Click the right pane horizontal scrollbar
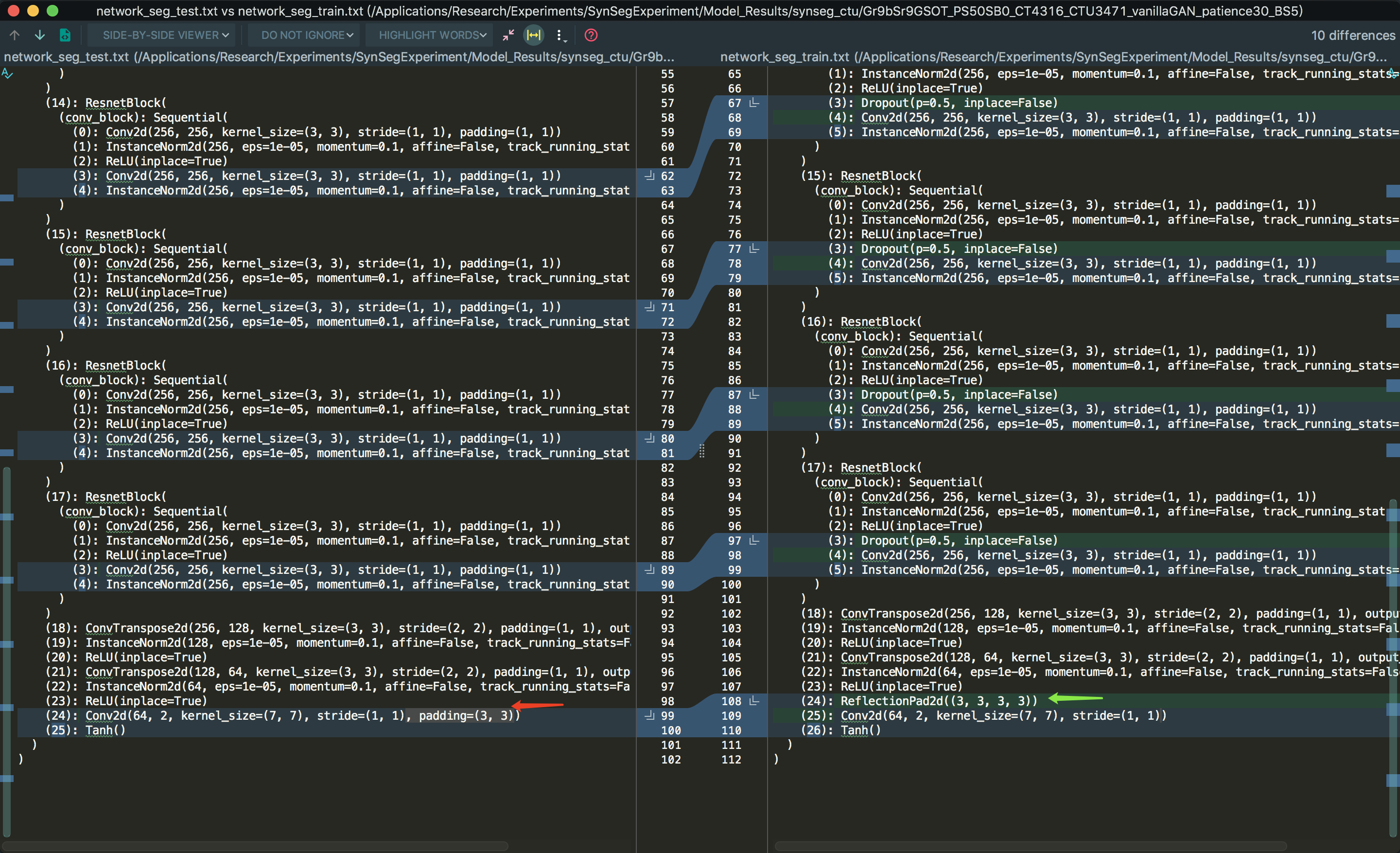This screenshot has width=1400, height=853. coord(1030,846)
